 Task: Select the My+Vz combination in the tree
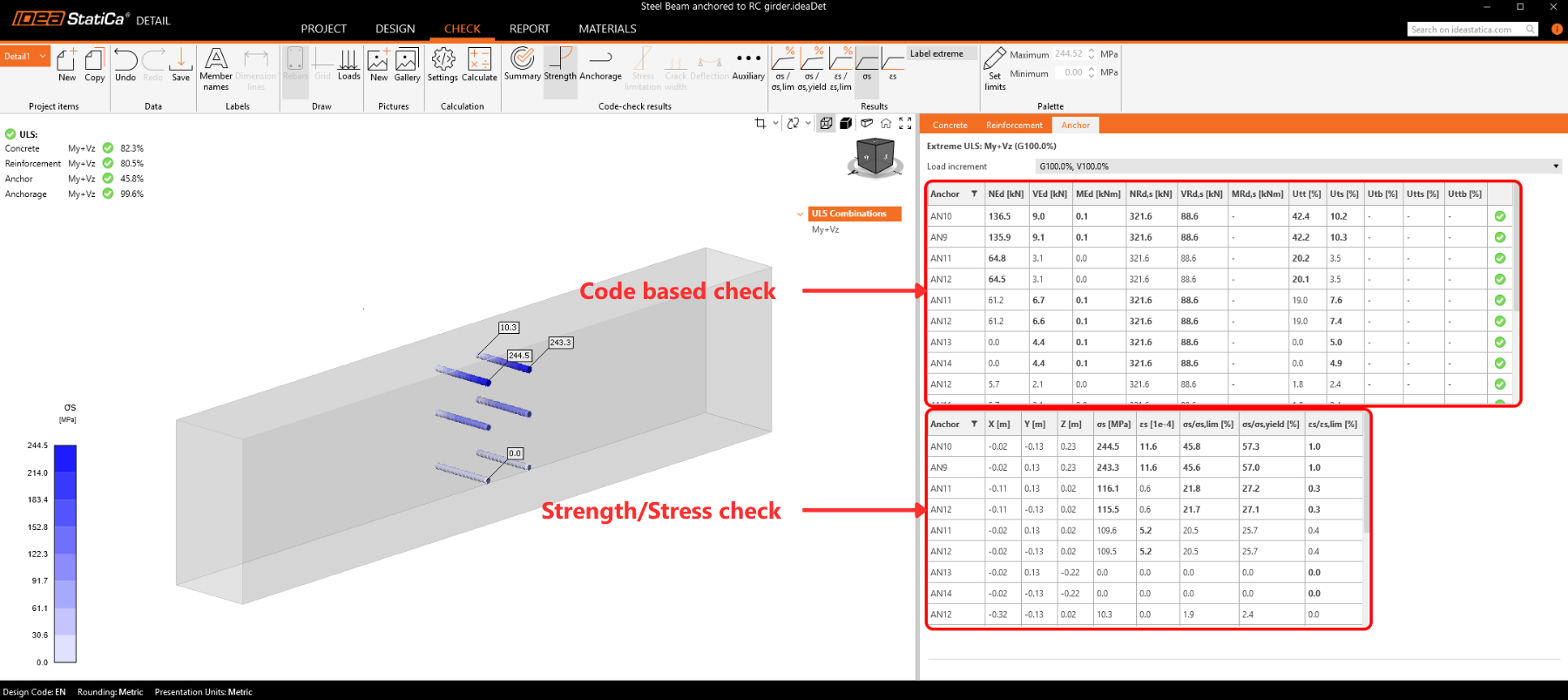[x=826, y=230]
